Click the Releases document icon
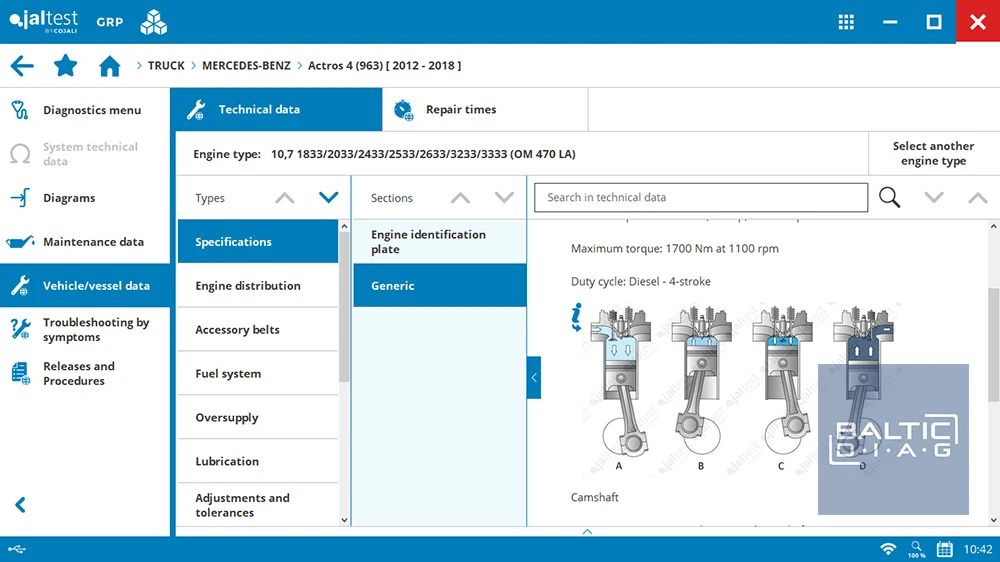 pyautogui.click(x=20, y=373)
